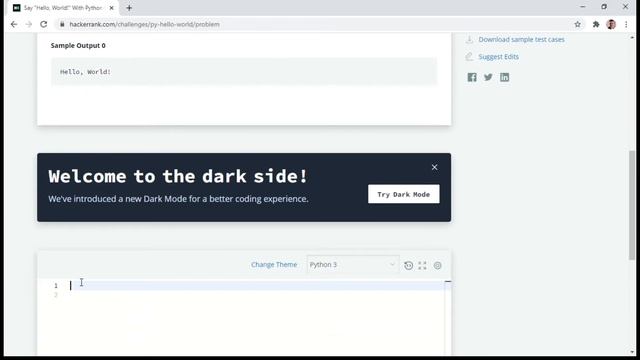Click line 1 in the code editor

256,285
